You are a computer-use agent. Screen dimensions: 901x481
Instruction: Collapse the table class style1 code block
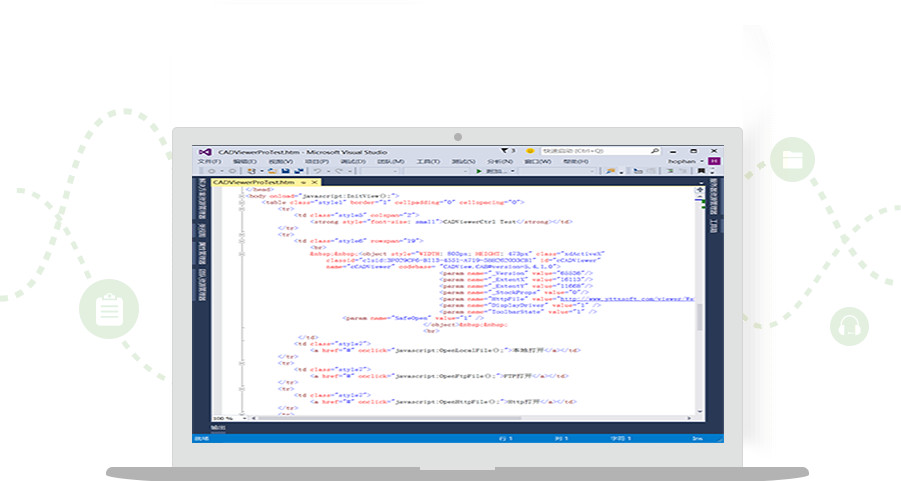tap(241, 203)
